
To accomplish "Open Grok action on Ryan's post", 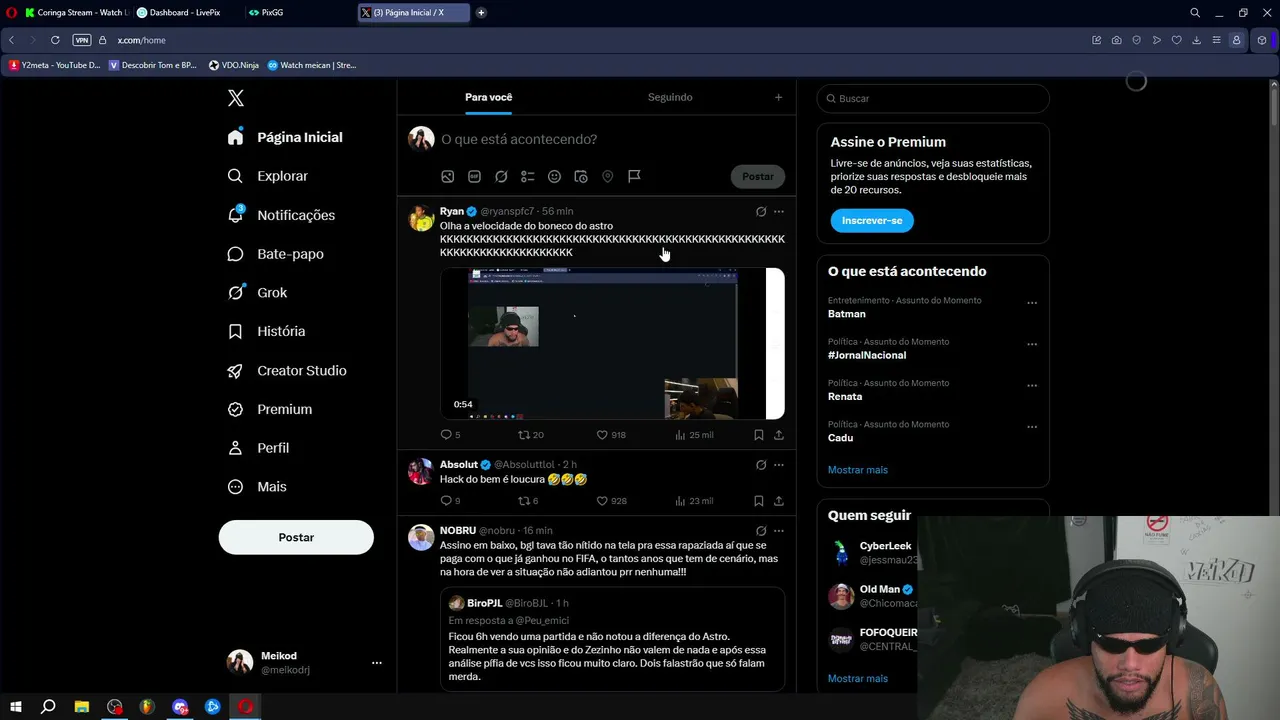I will pos(761,212).
